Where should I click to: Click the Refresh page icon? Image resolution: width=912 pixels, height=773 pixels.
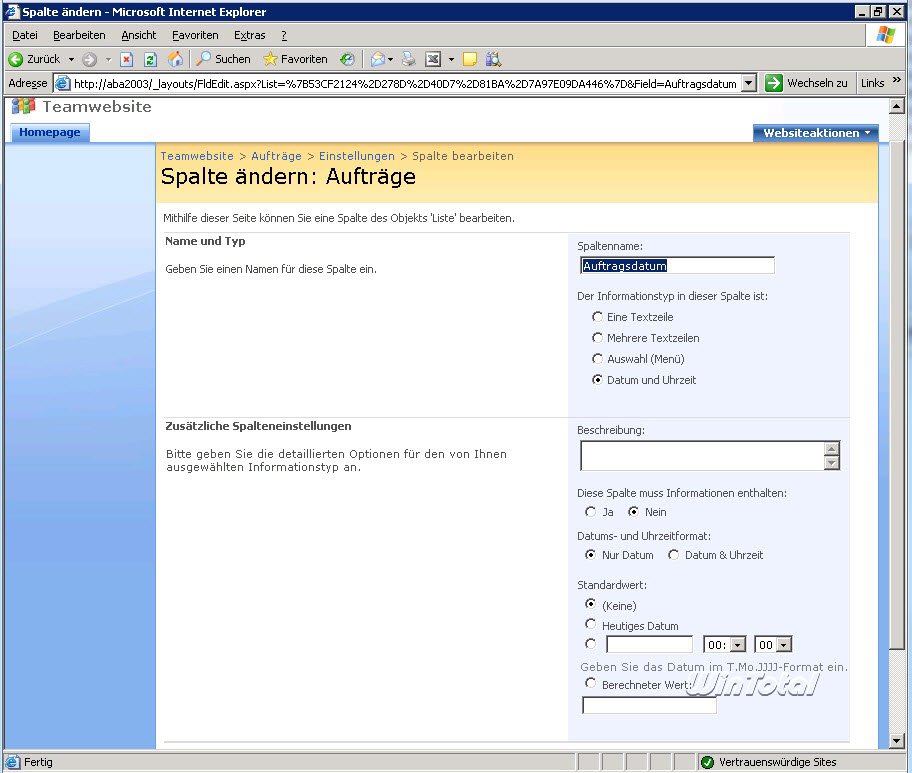(x=151, y=59)
